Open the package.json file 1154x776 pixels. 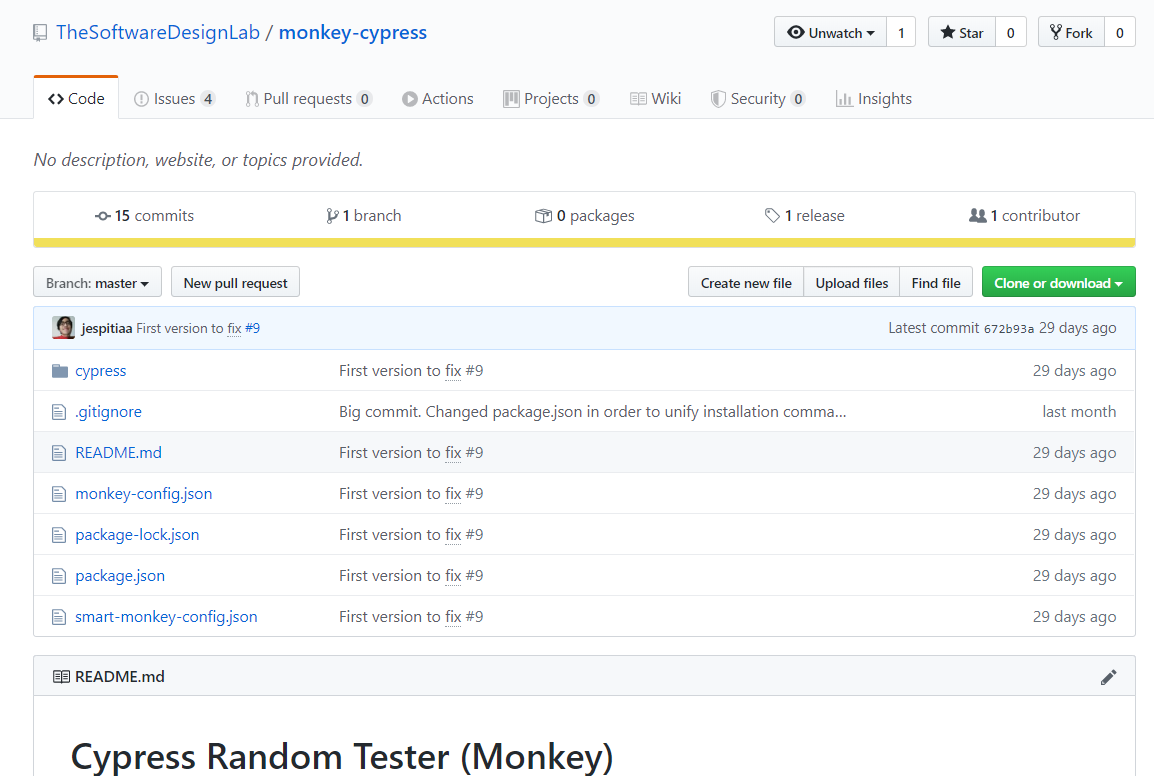pyautogui.click(x=120, y=576)
